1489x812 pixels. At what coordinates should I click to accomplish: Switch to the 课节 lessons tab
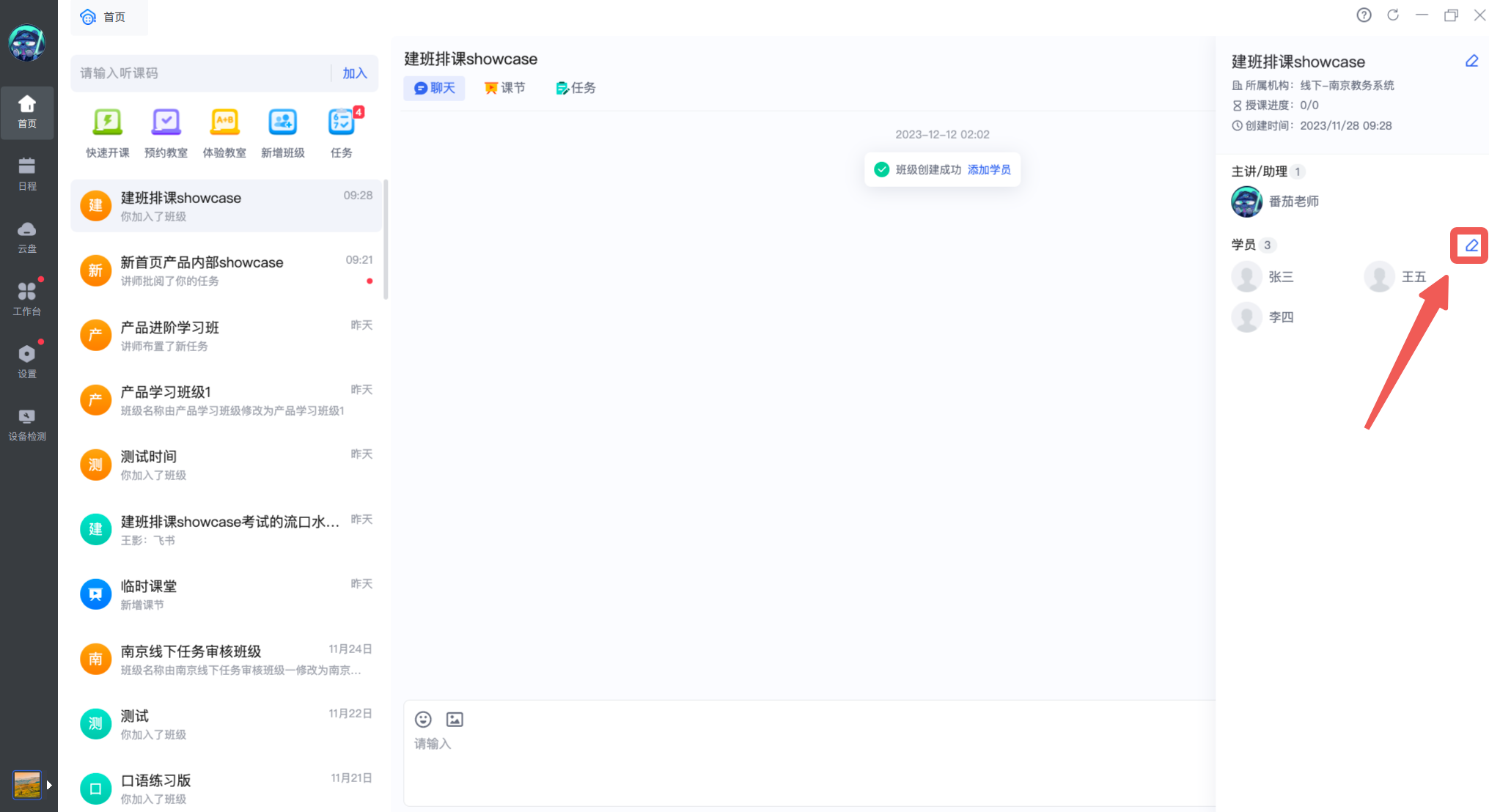pos(505,88)
